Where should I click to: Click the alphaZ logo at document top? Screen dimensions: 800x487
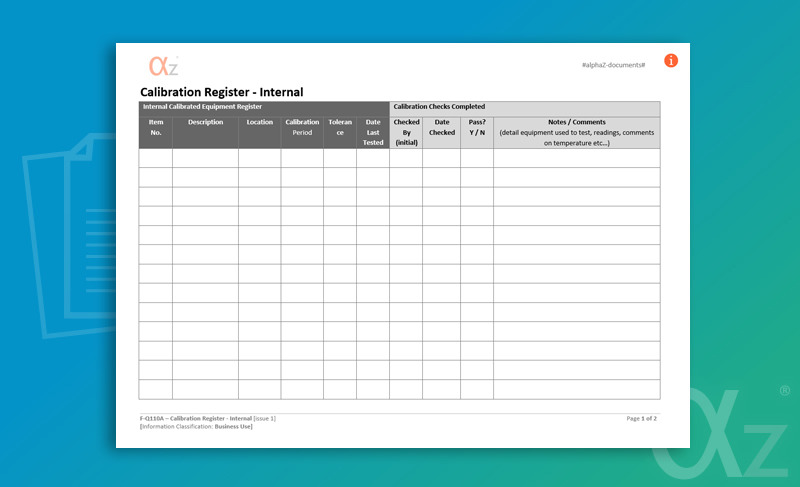[163, 66]
